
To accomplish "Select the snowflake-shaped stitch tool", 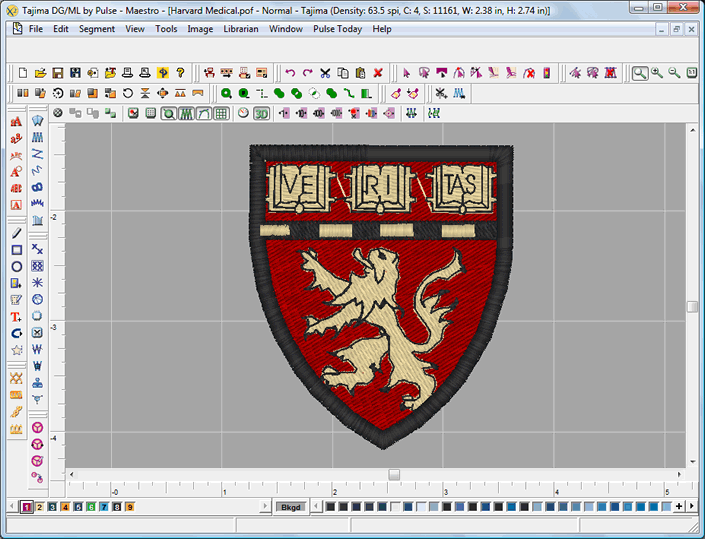I will (37, 283).
